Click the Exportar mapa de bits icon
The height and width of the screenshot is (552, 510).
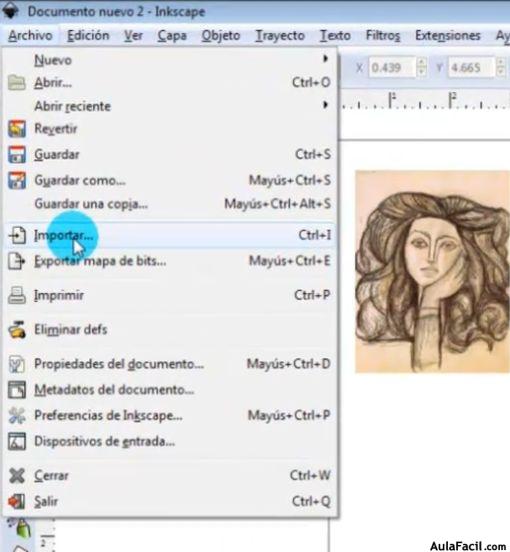click(17, 261)
